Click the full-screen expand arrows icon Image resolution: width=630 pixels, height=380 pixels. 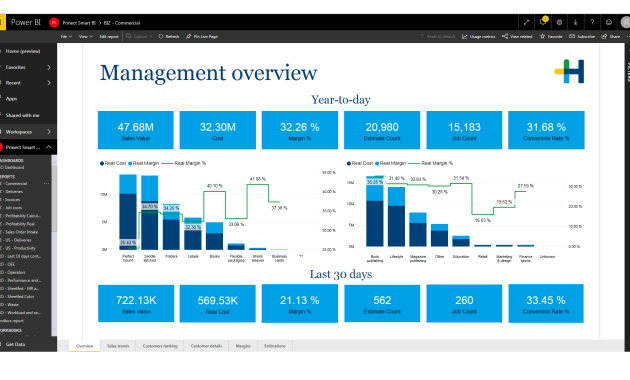click(526, 22)
